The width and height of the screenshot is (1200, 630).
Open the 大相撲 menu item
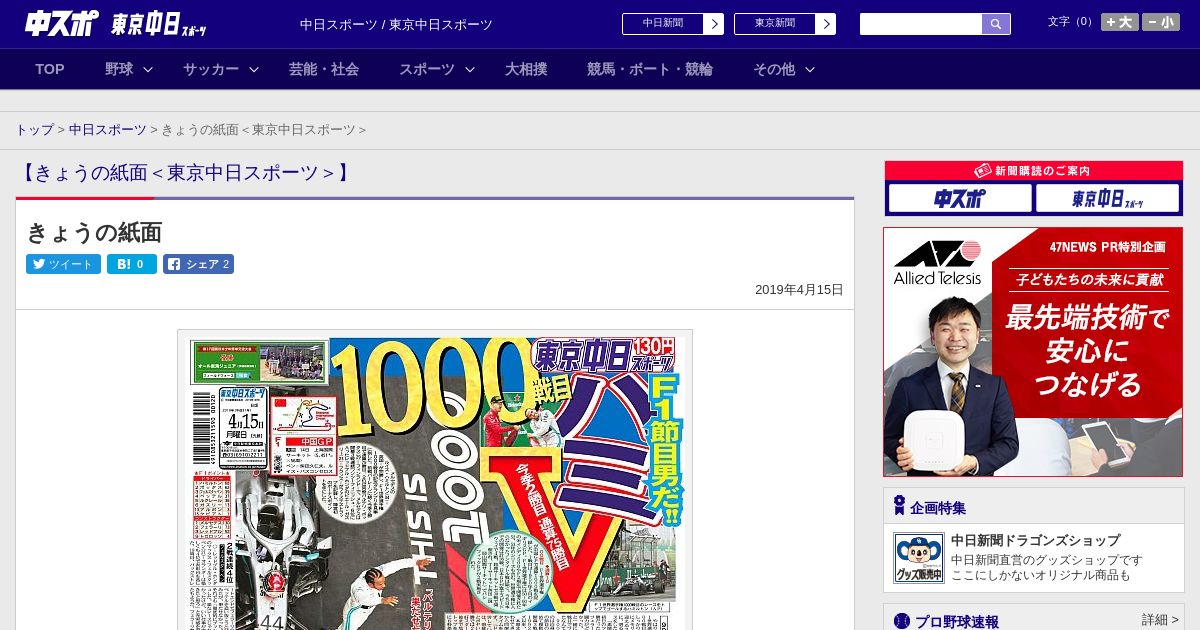526,69
